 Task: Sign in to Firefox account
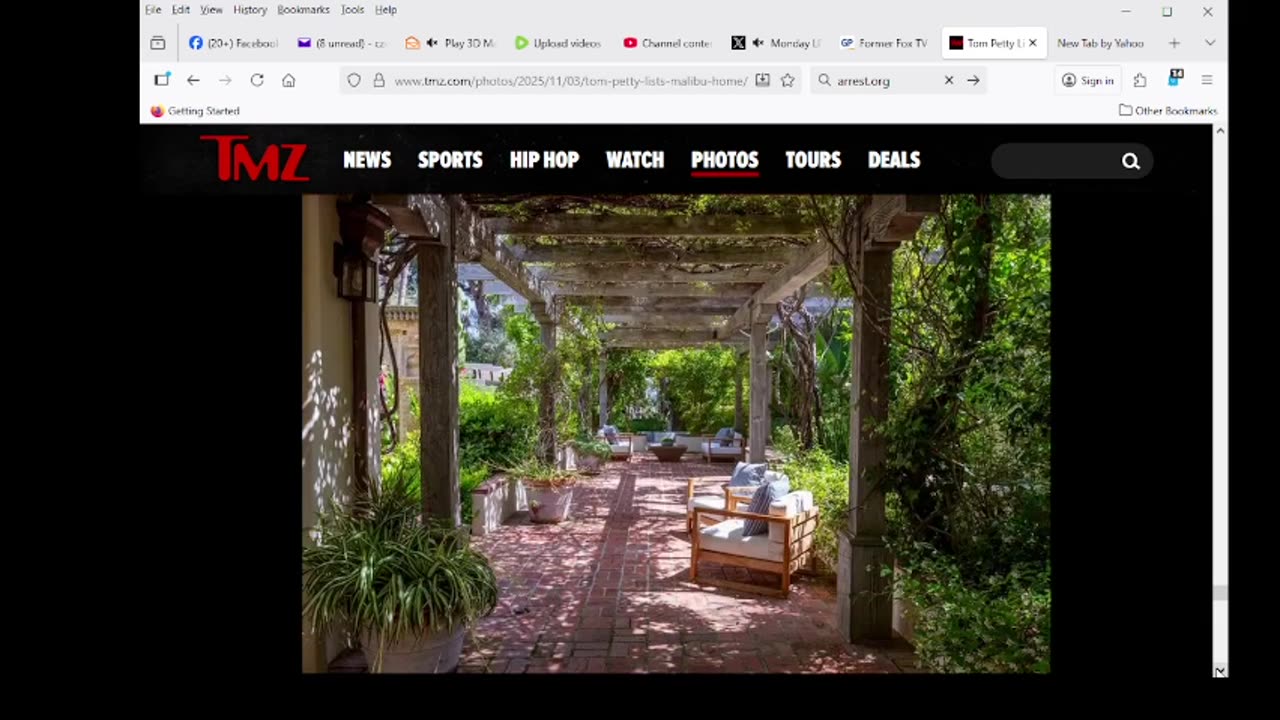tap(1088, 80)
